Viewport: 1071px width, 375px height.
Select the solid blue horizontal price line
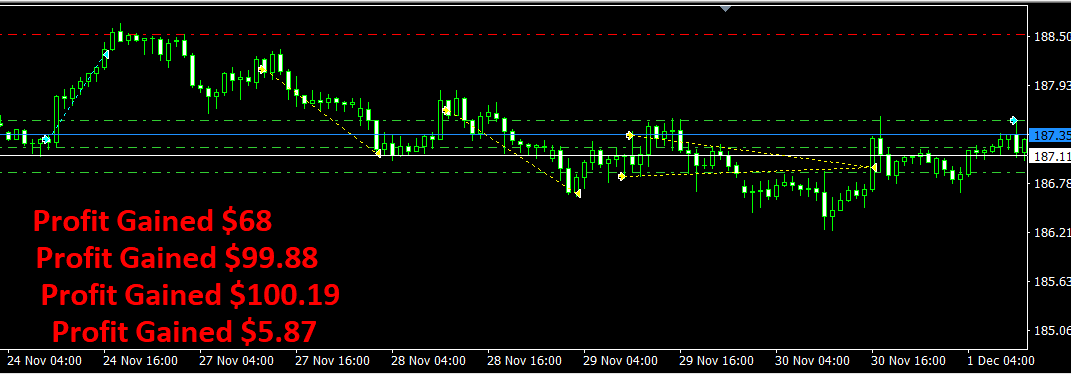coord(514,135)
